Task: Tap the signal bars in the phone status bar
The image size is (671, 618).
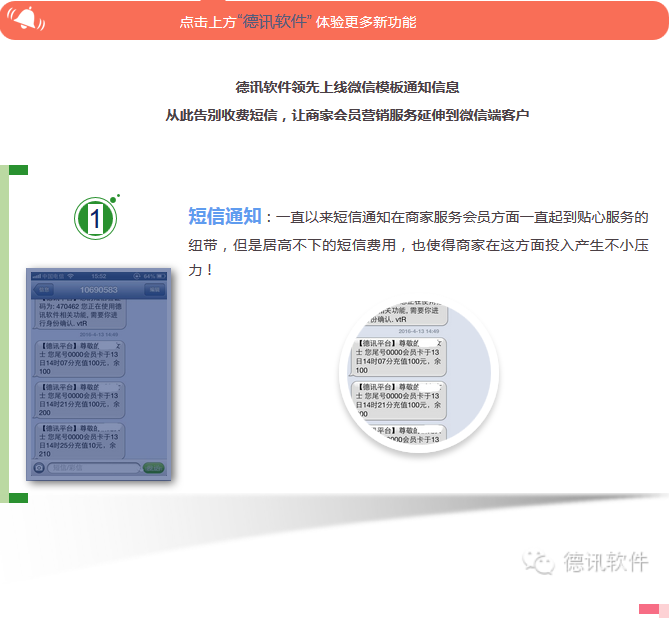Action: click(37, 276)
